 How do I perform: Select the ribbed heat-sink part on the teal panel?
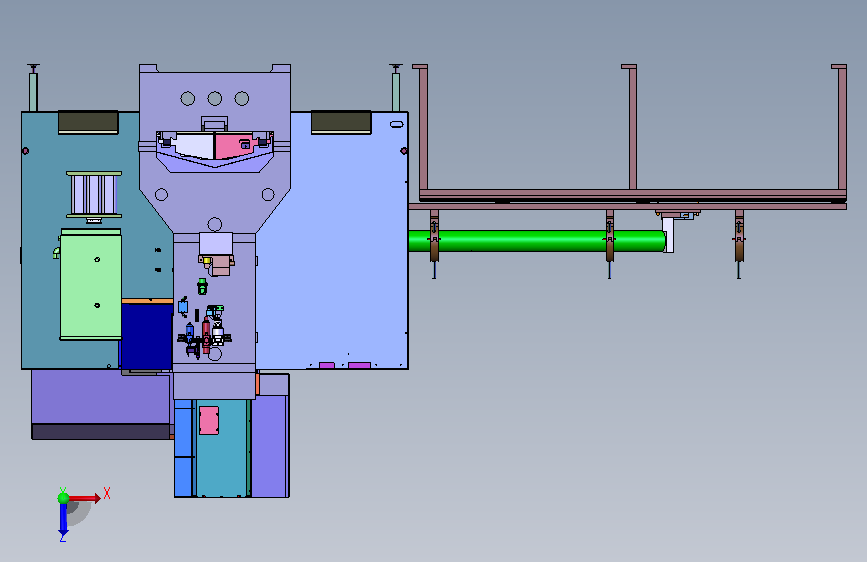[94, 195]
